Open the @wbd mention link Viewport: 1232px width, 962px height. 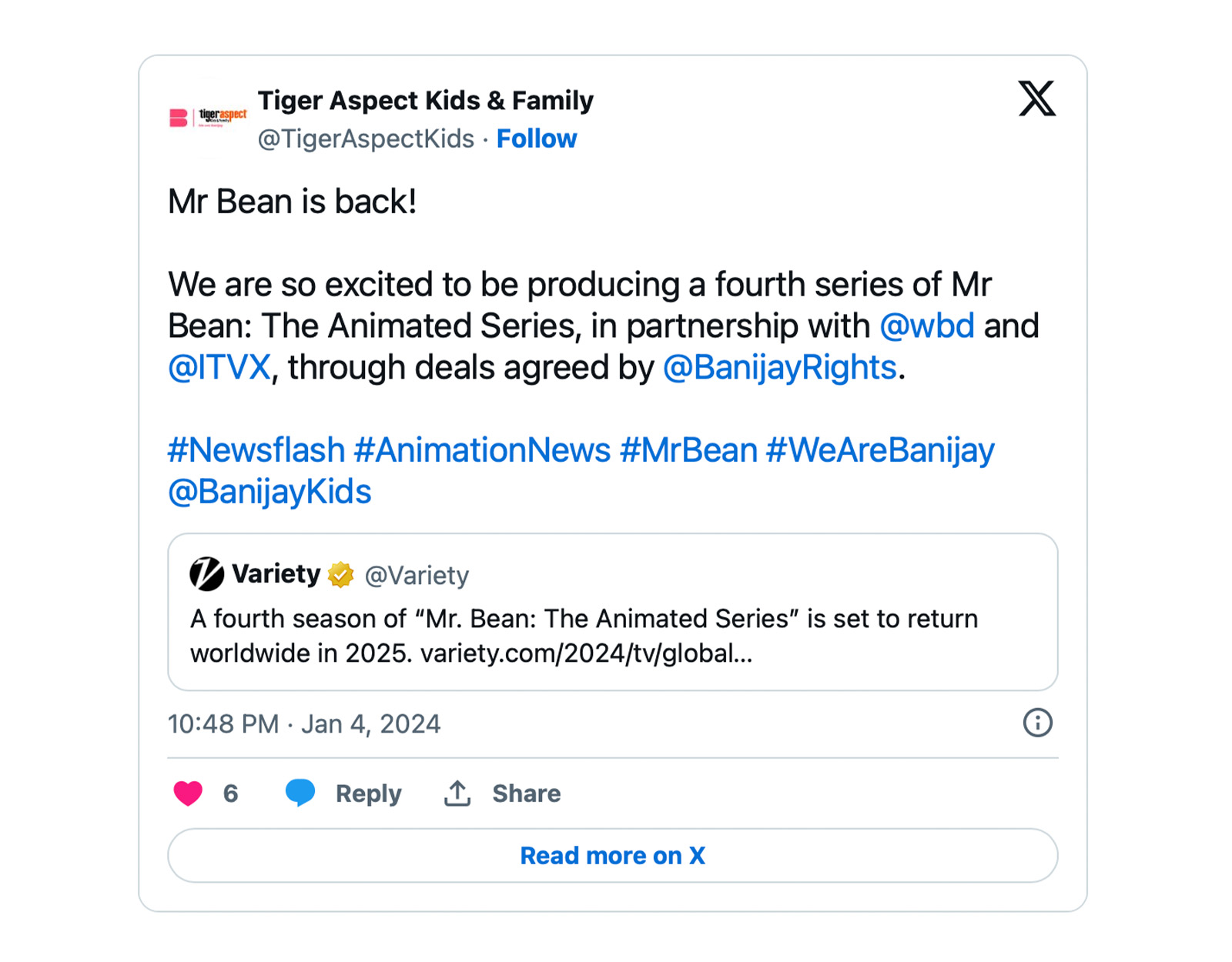(926, 326)
